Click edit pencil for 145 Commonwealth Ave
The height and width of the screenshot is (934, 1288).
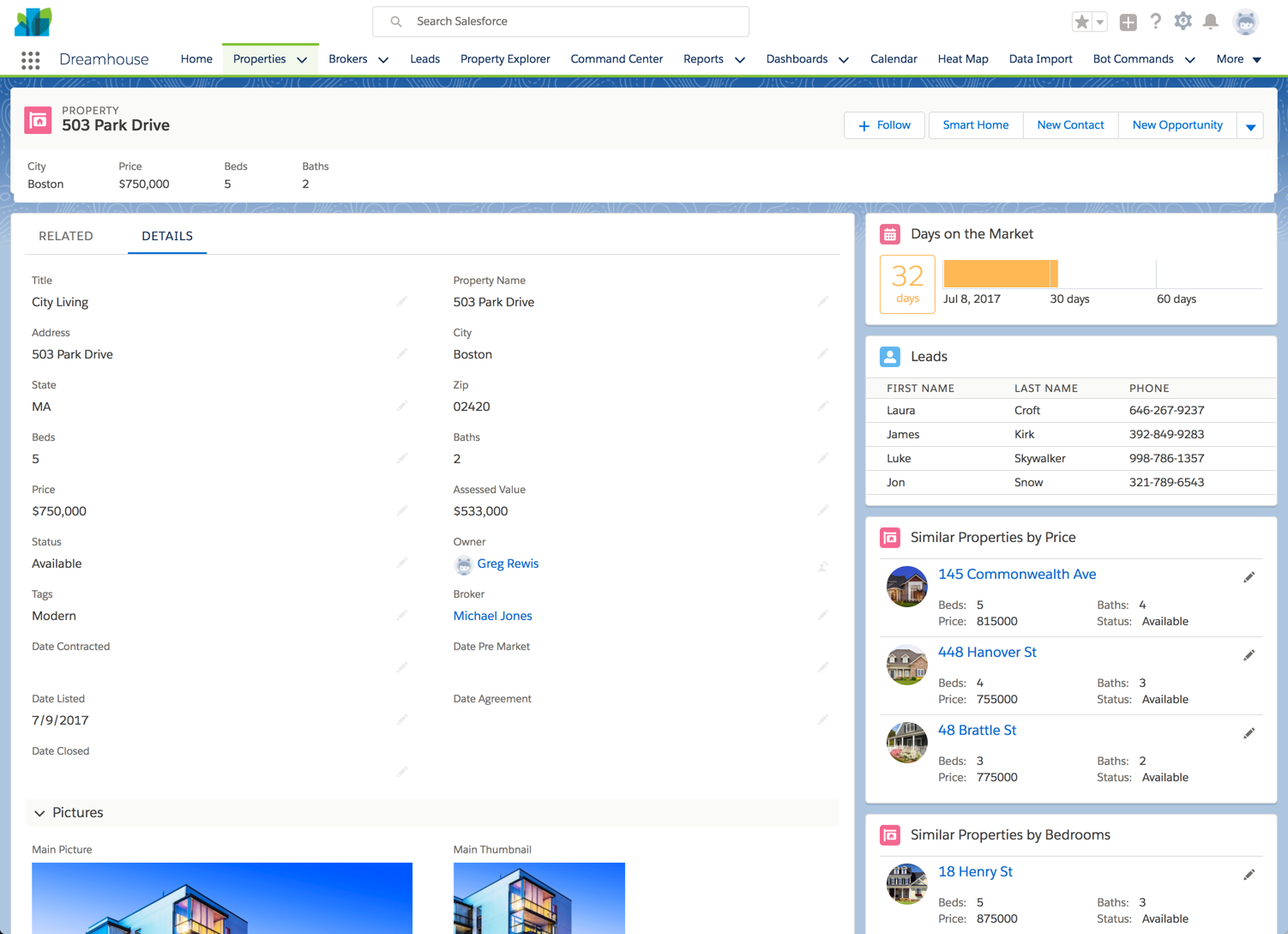1249,577
